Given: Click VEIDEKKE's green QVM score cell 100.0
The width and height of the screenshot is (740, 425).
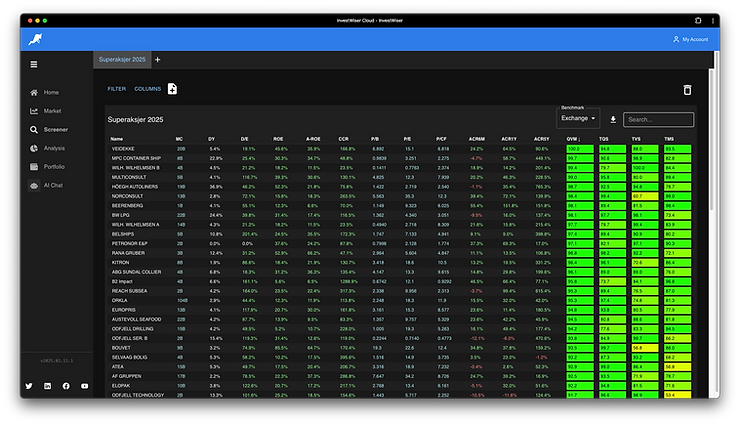Looking at the screenshot, I should (x=580, y=149).
